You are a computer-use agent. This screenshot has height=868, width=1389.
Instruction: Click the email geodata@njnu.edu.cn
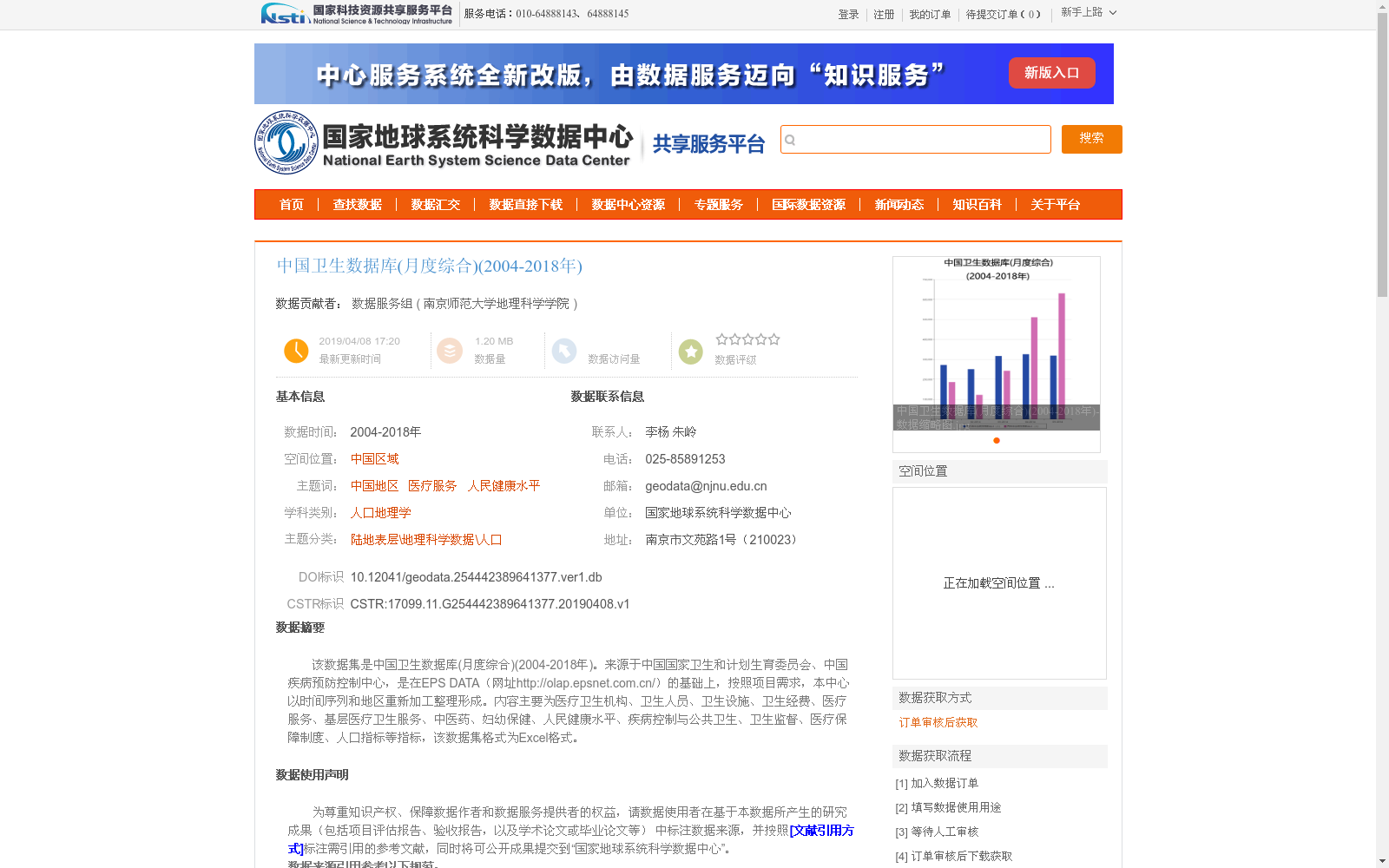[x=707, y=486]
